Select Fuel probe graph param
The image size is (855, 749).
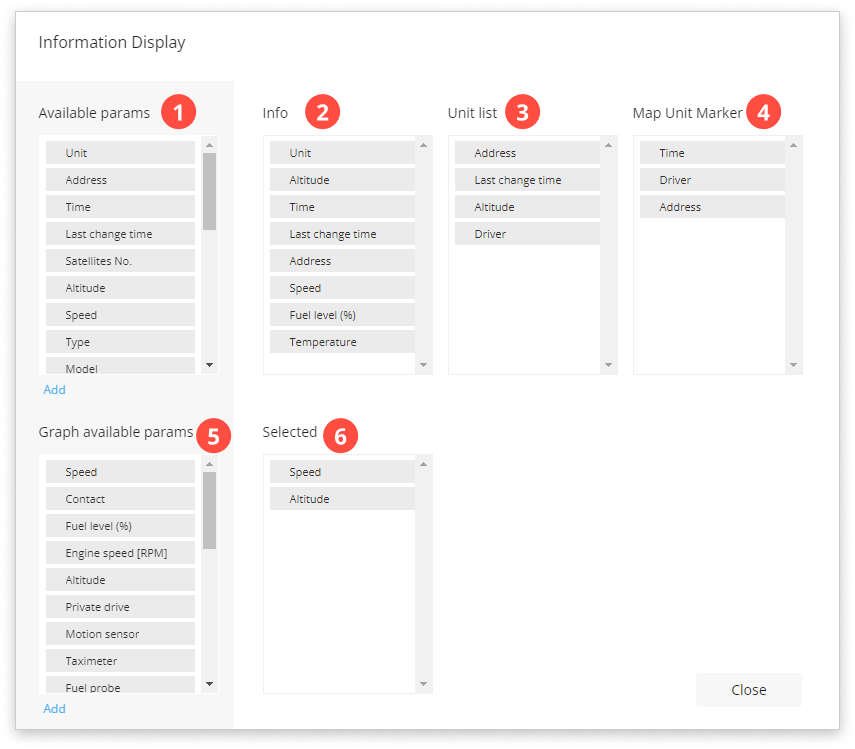(121, 685)
